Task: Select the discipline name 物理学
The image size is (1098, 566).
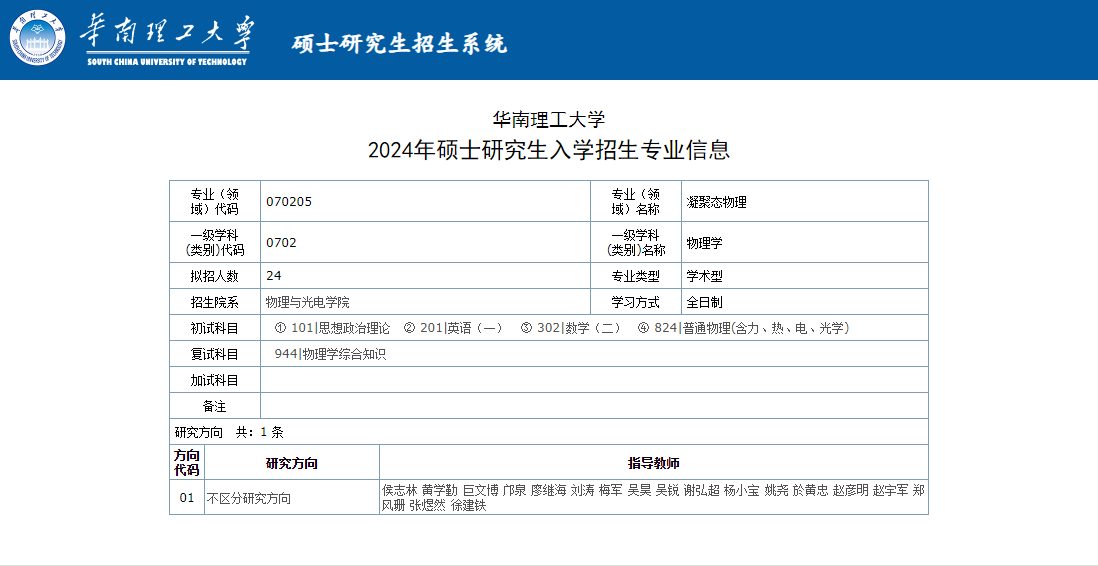Action: pos(704,243)
